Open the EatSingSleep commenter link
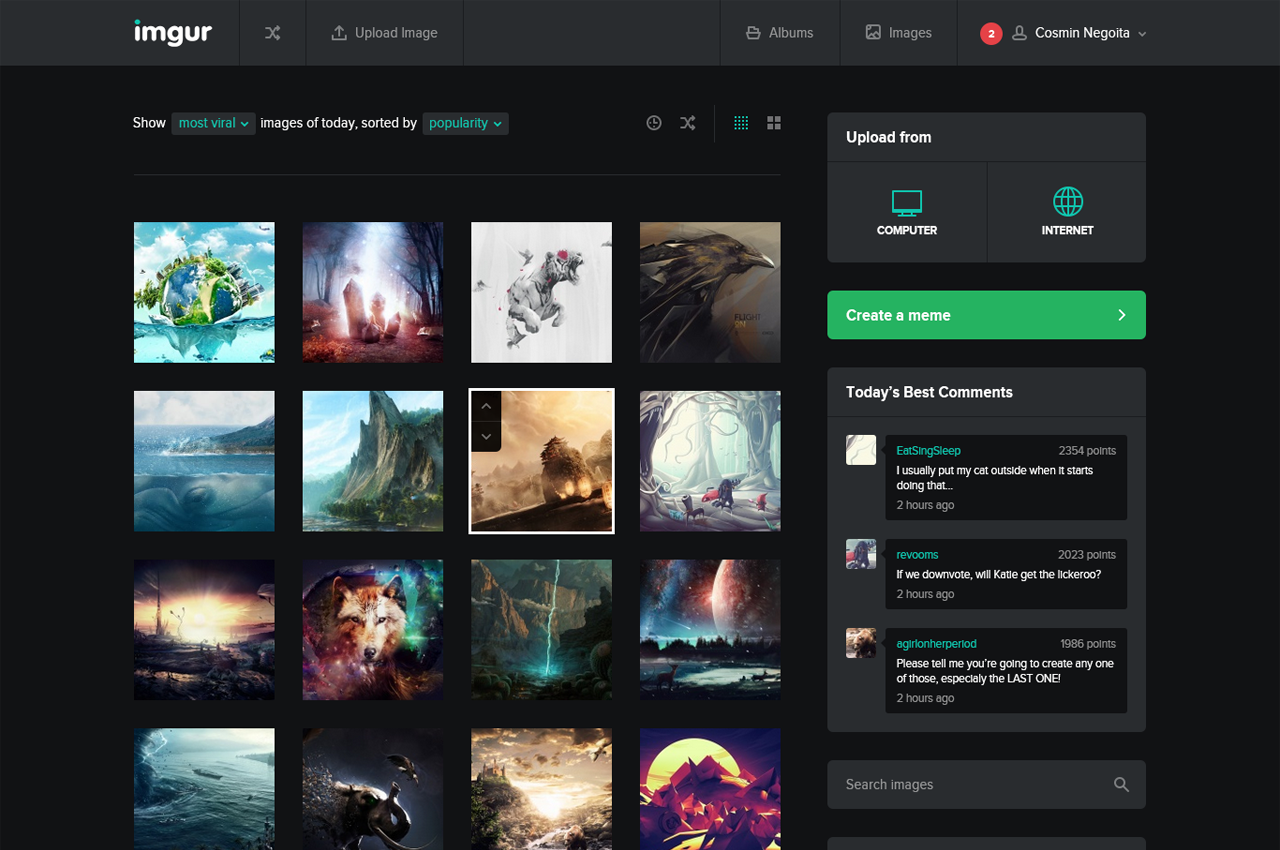The height and width of the screenshot is (850, 1280). tap(928, 451)
